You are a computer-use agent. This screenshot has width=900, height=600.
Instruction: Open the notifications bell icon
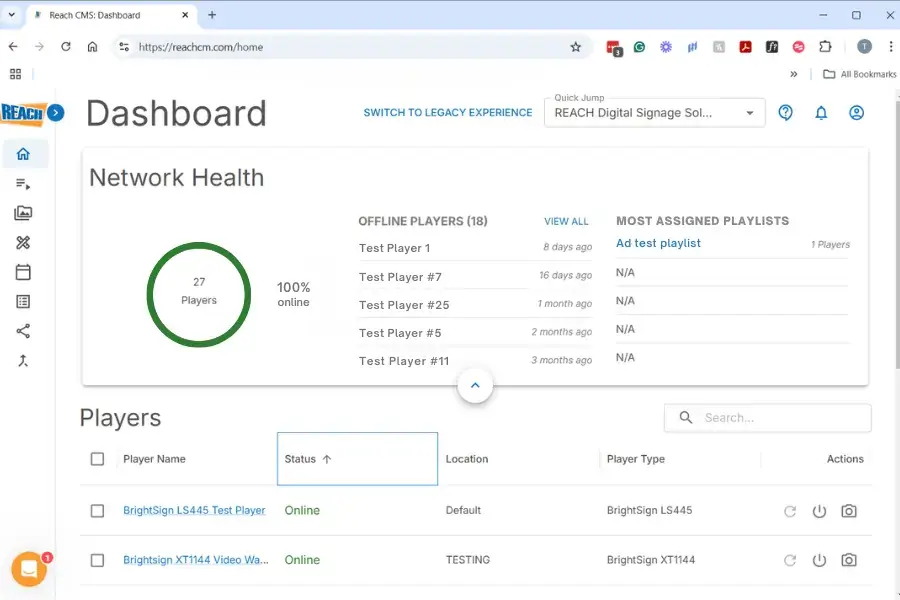[821, 113]
